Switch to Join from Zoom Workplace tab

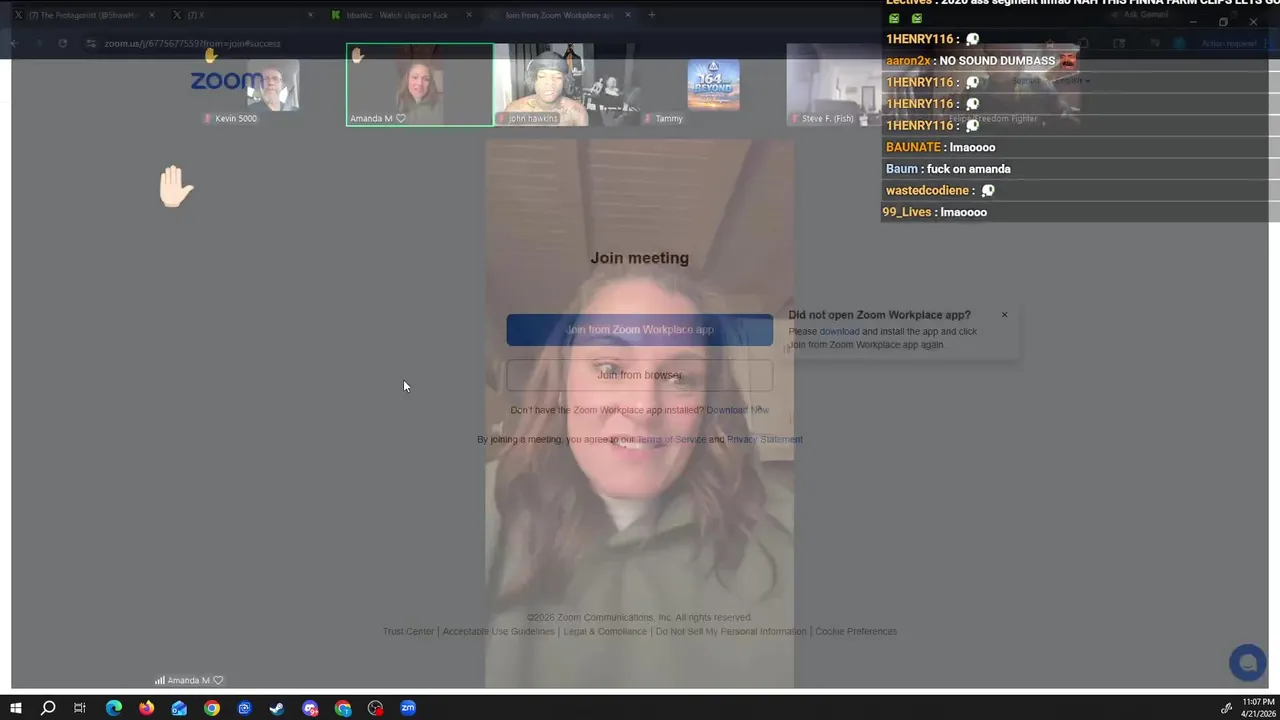[560, 15]
